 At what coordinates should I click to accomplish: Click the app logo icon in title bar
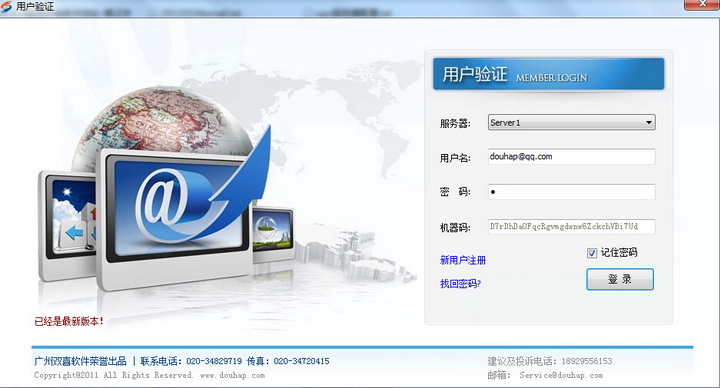click(6, 7)
